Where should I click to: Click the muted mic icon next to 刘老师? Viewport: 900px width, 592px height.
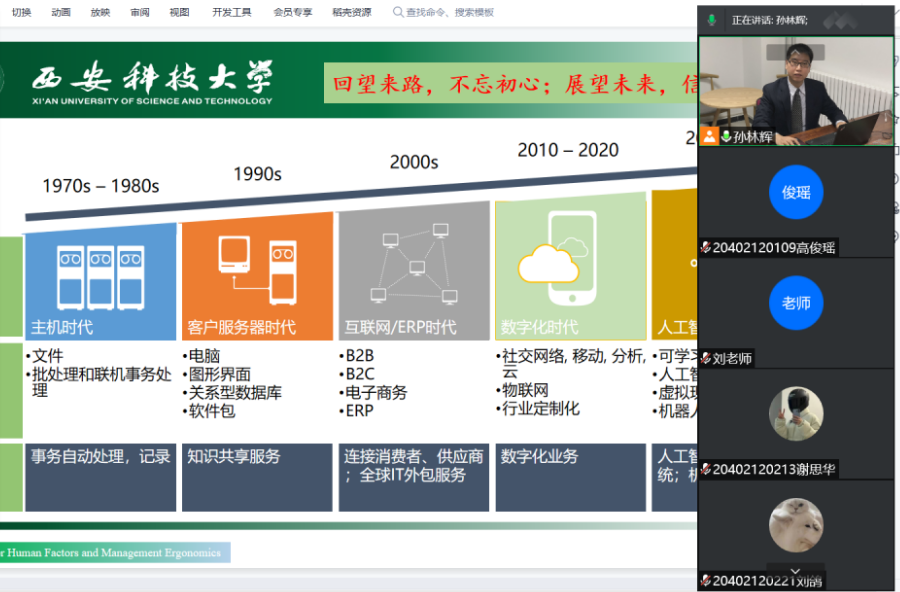pos(706,358)
